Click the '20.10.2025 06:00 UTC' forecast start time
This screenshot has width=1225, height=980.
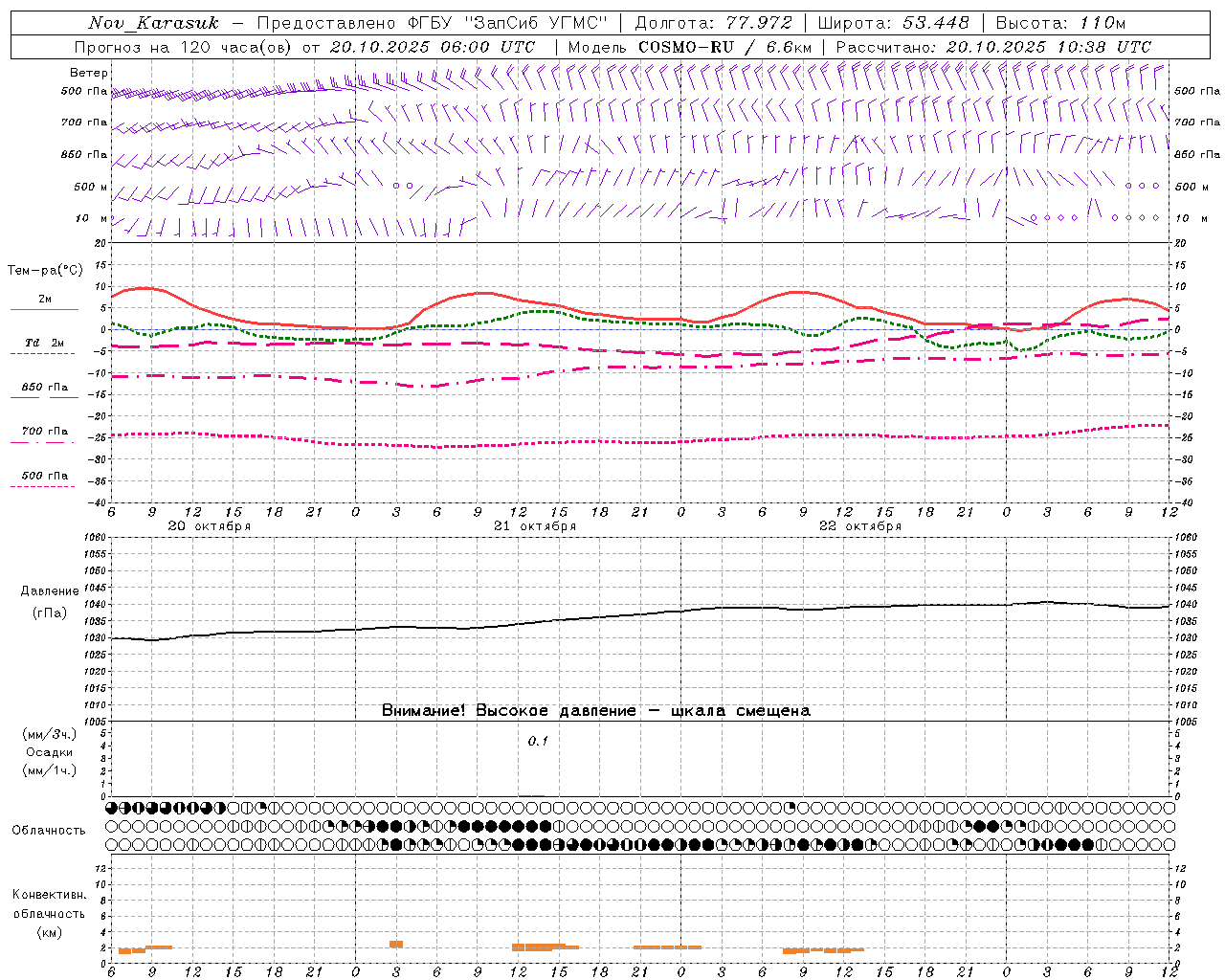pyautogui.click(x=433, y=47)
